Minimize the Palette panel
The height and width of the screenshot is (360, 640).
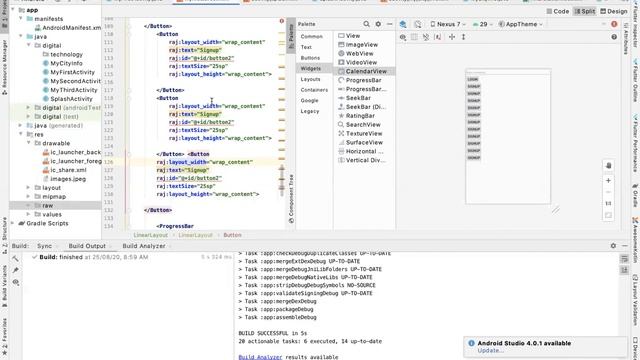(389, 24)
